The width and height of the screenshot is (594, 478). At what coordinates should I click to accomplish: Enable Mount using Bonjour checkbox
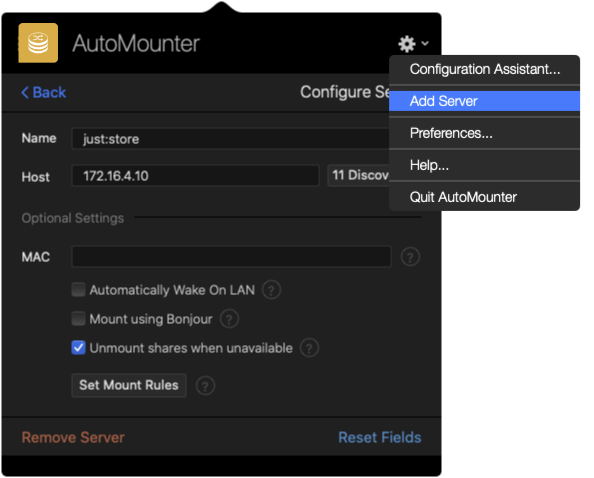point(78,319)
